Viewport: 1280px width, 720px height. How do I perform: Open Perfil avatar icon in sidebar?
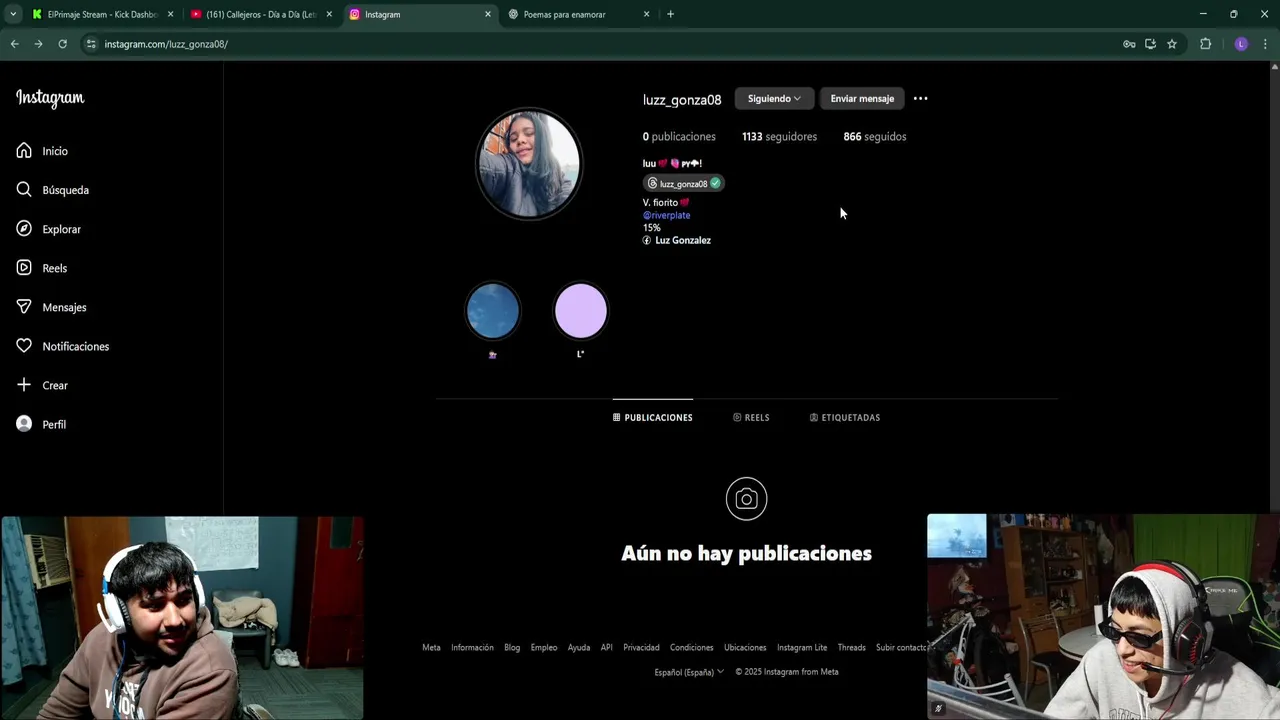[x=24, y=424]
